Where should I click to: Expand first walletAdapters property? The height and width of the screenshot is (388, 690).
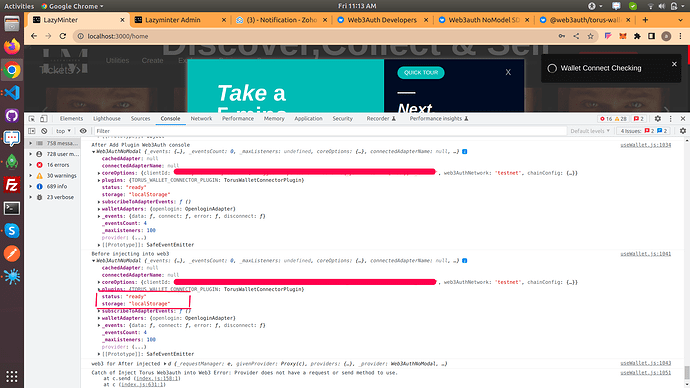point(99,209)
